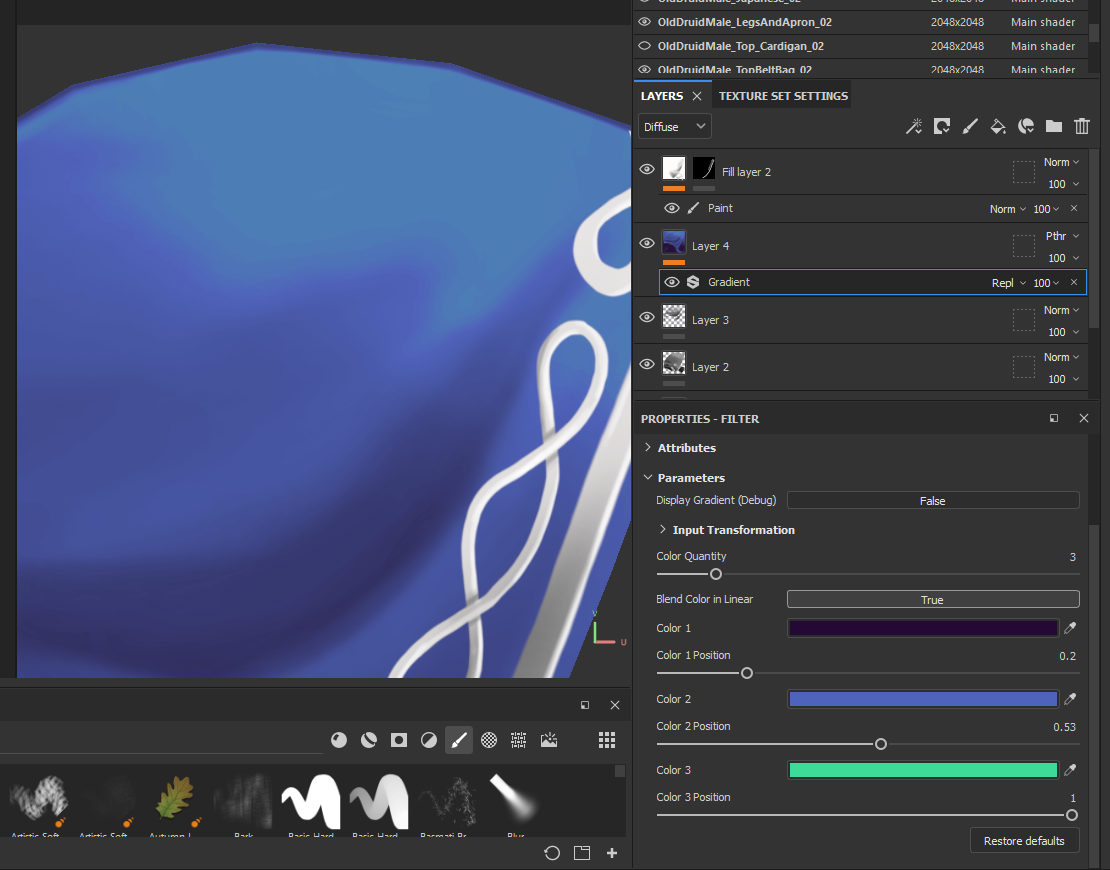Select the Add effect wand icon
The image size is (1110, 870).
click(913, 126)
